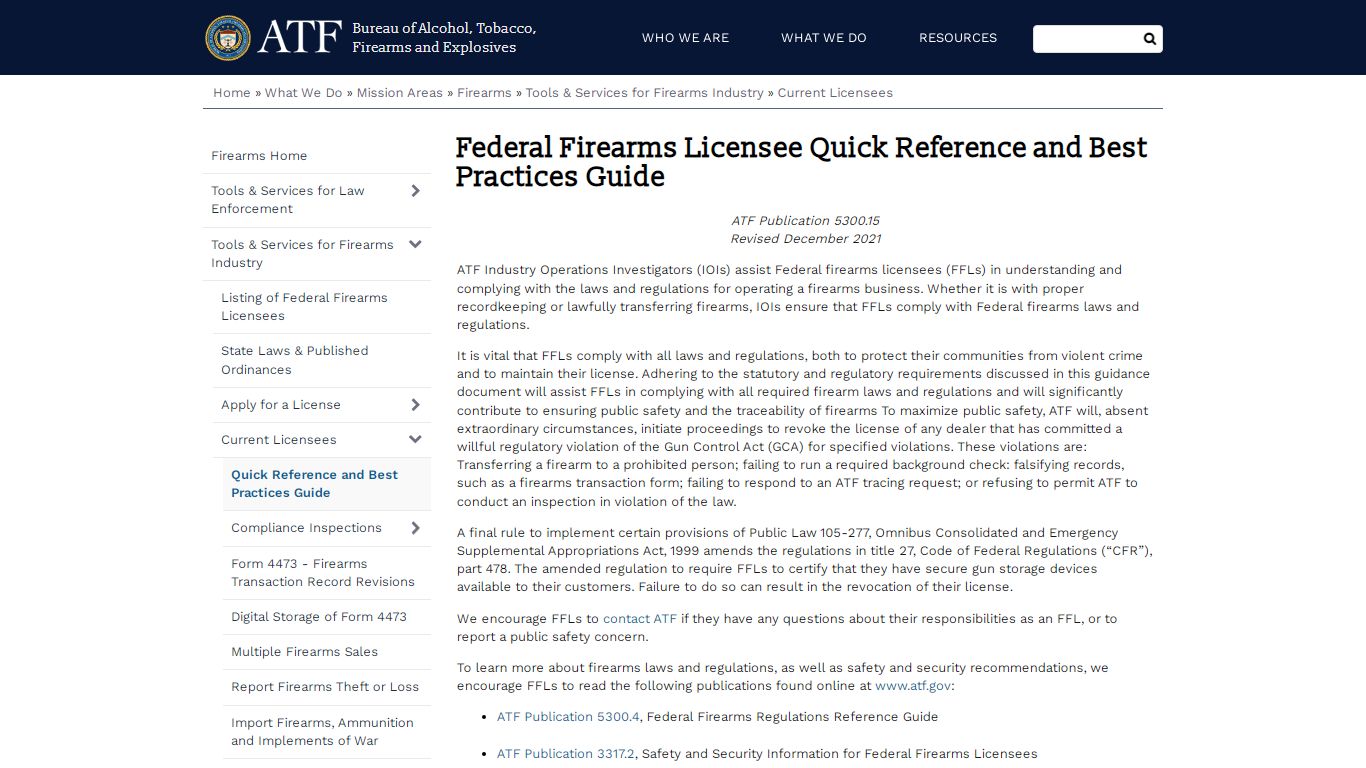The height and width of the screenshot is (768, 1366).
Task: Select Quick Reference and Best Practices Guide
Action: pyautogui.click(x=314, y=484)
